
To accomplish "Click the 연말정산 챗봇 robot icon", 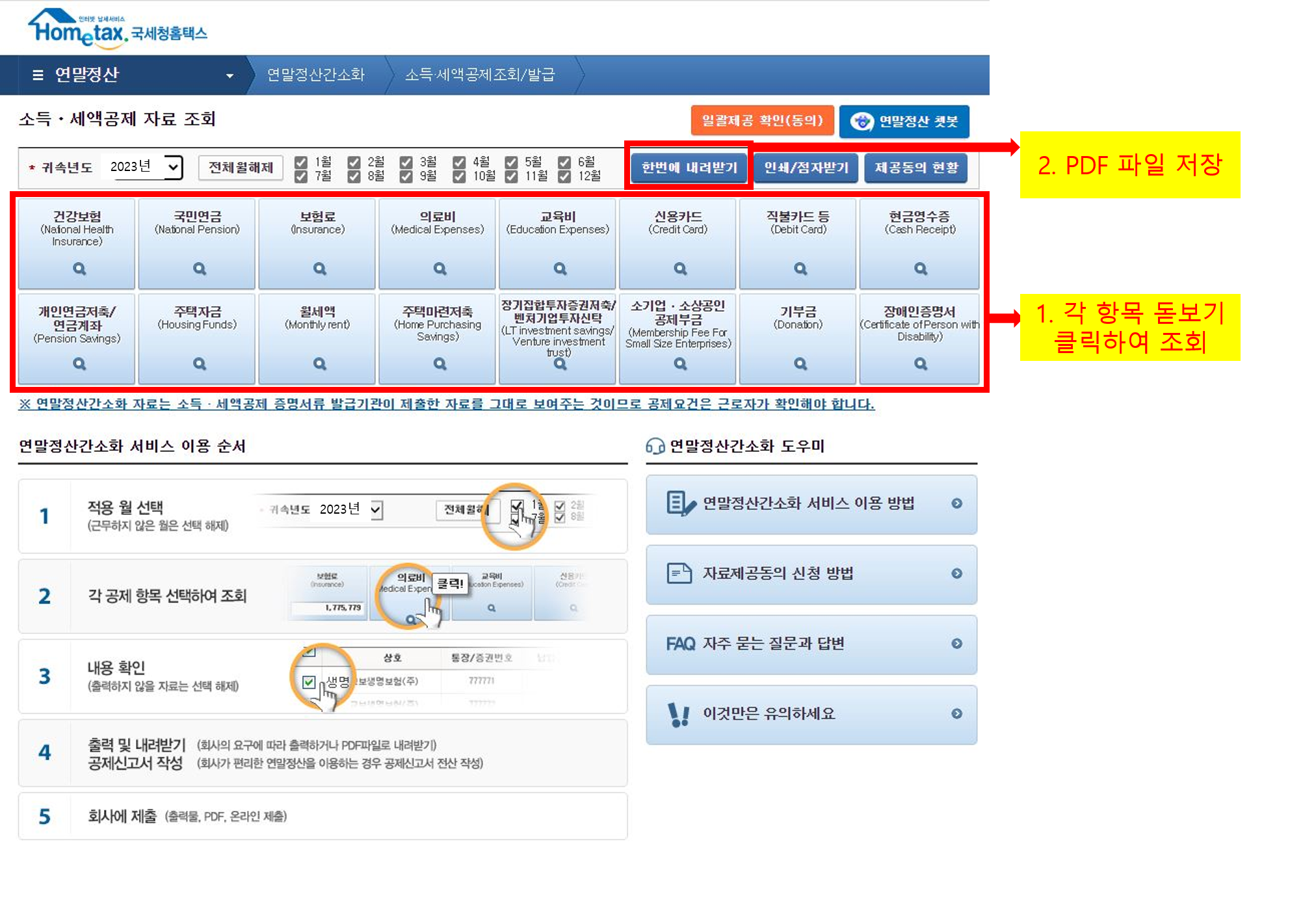I will [x=862, y=122].
